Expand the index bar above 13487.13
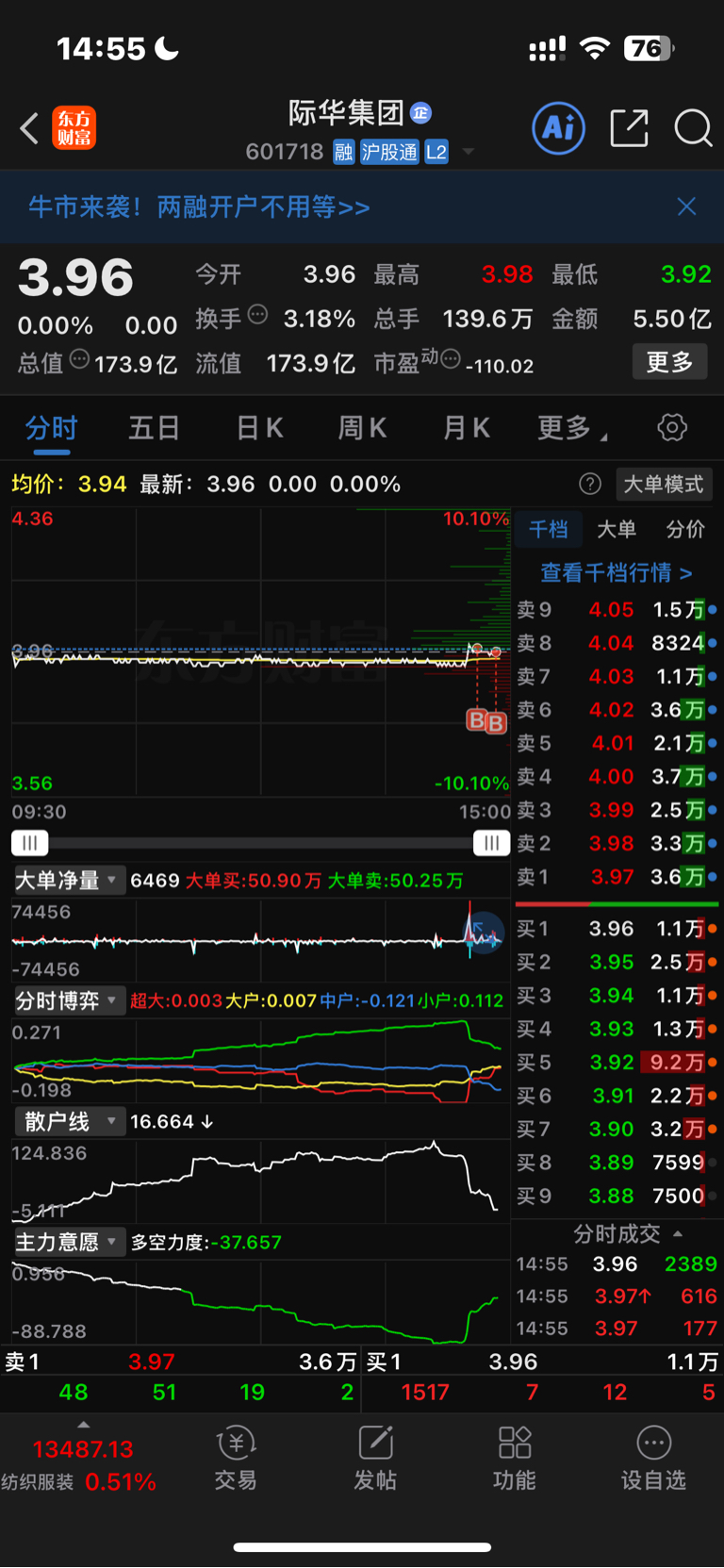The image size is (724, 1568). coord(83,1425)
